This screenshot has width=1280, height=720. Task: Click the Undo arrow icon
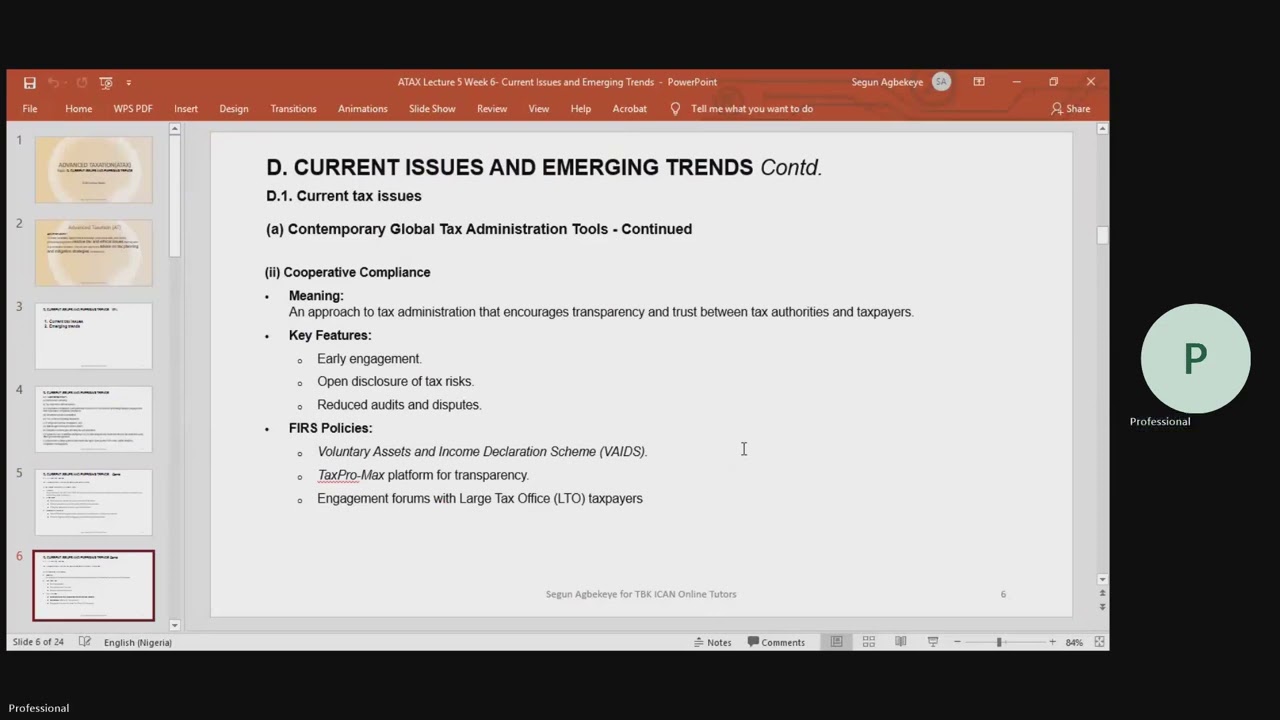(53, 82)
